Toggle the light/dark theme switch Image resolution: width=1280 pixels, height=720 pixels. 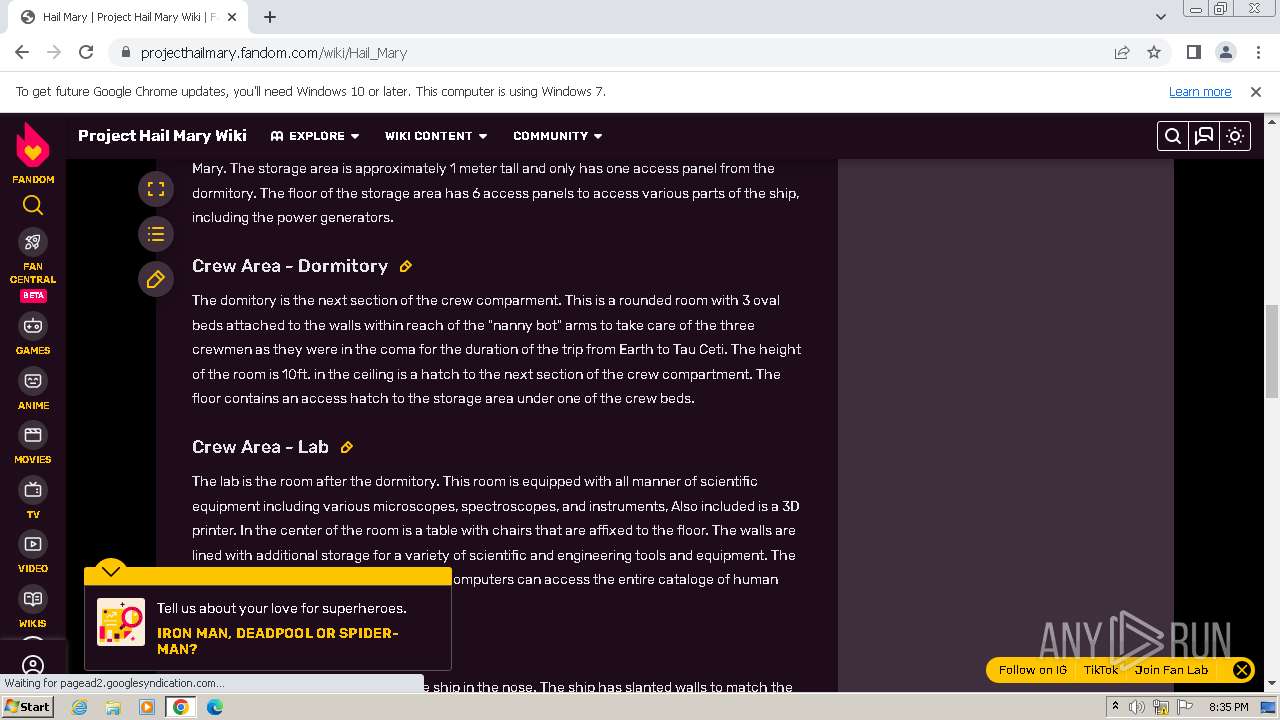[1235, 136]
